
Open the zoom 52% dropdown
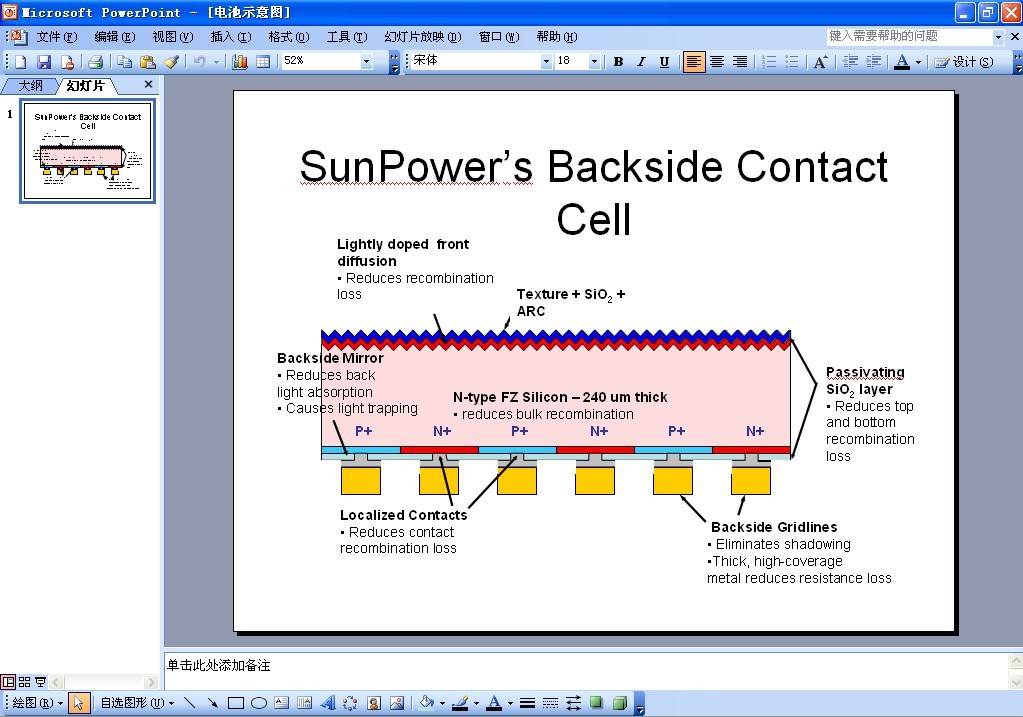tap(366, 62)
